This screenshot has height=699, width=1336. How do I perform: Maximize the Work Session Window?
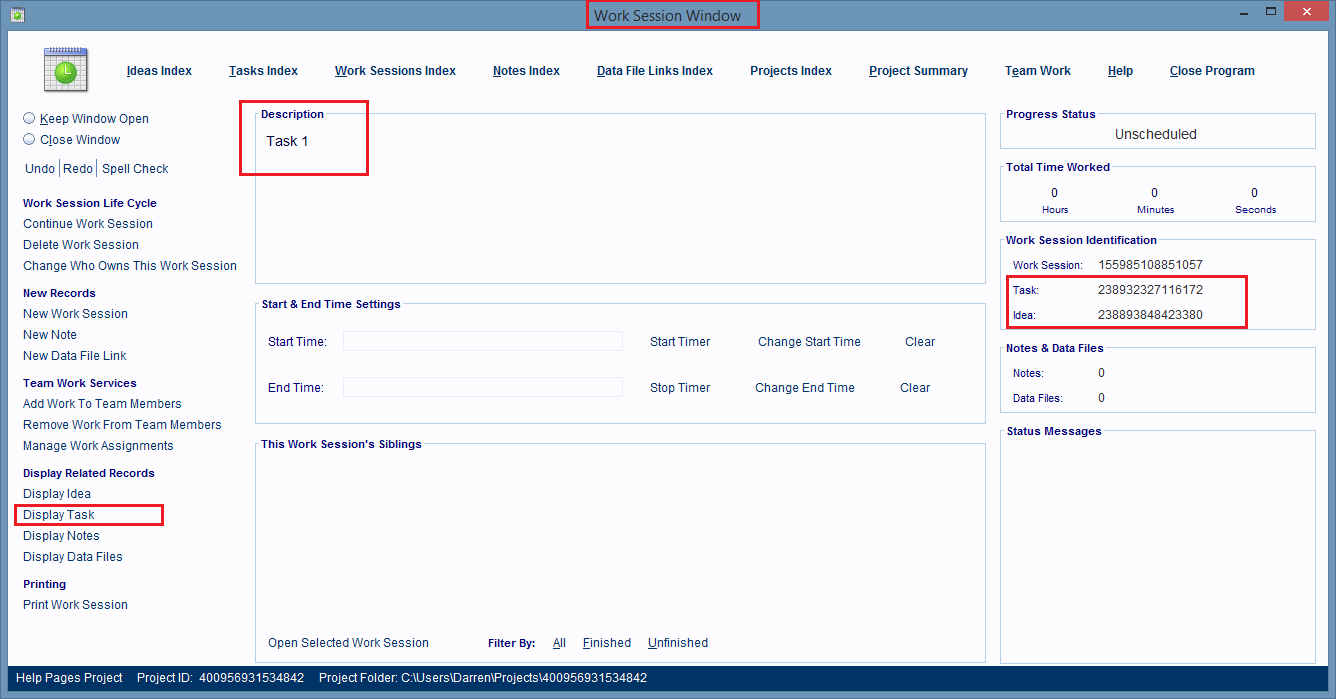1270,12
